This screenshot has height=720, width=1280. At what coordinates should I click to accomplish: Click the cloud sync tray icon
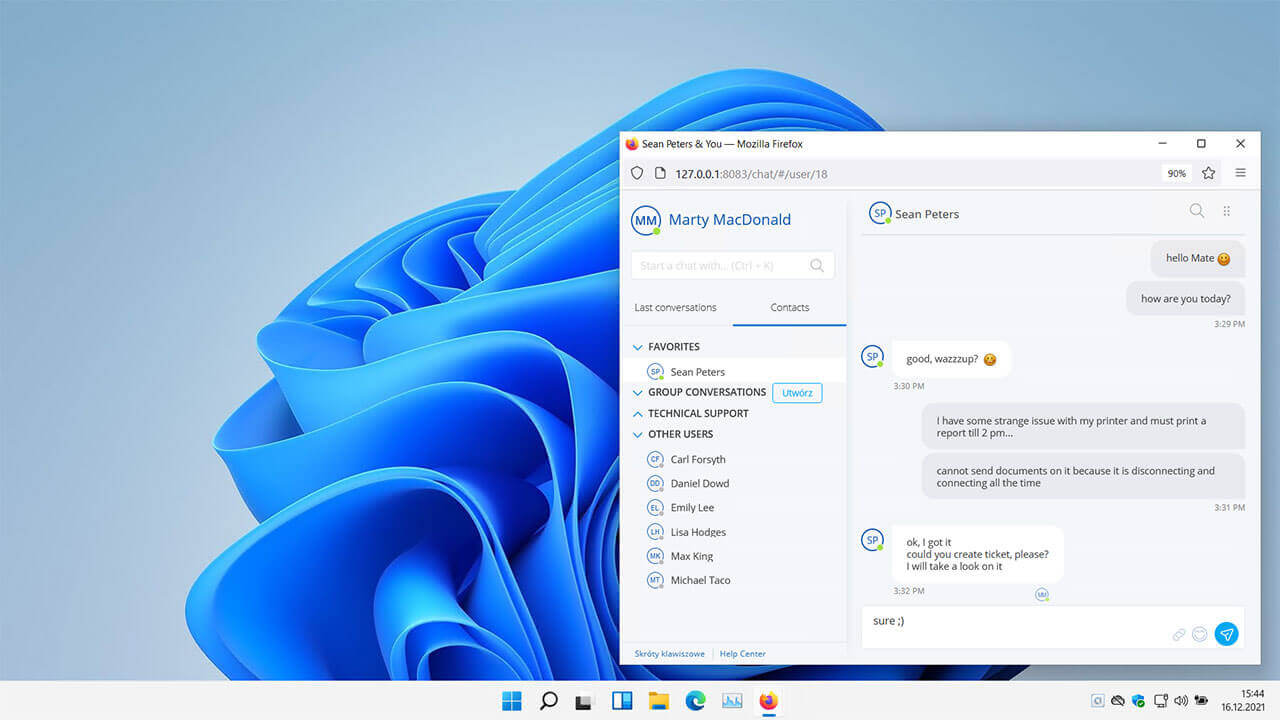click(x=1118, y=701)
